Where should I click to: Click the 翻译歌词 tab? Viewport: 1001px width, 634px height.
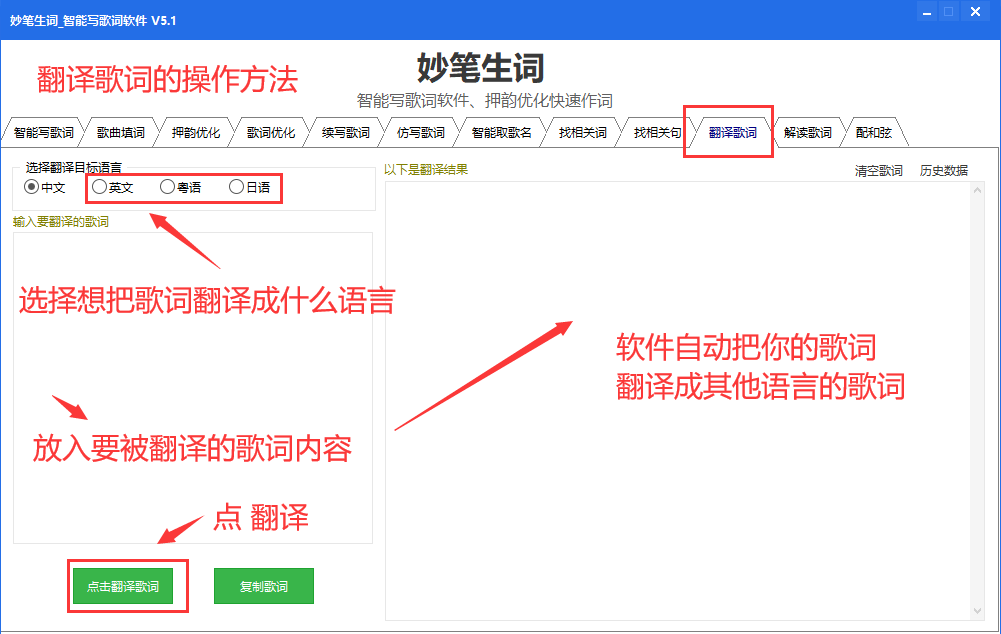732,133
